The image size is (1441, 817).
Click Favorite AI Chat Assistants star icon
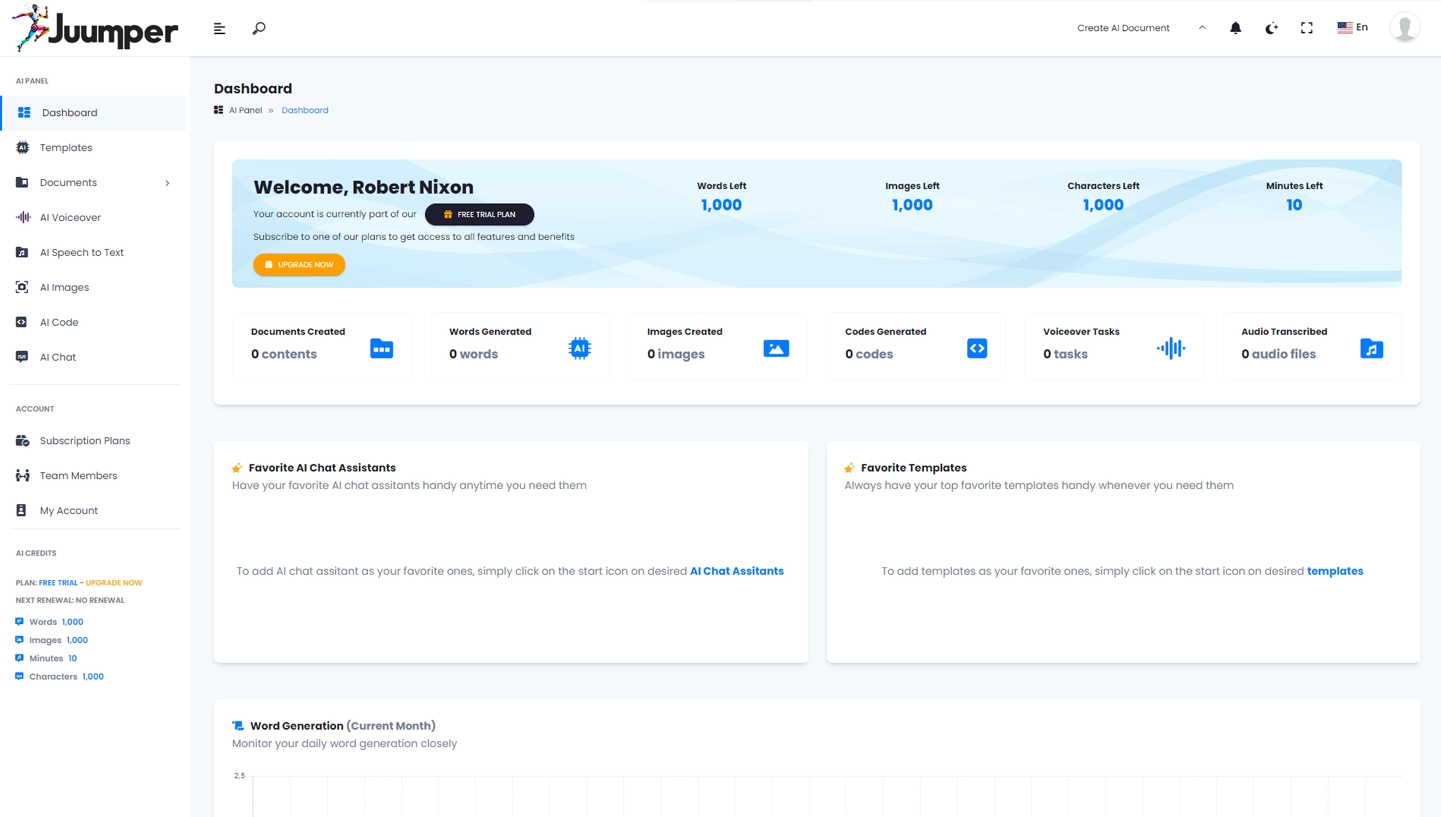237,468
